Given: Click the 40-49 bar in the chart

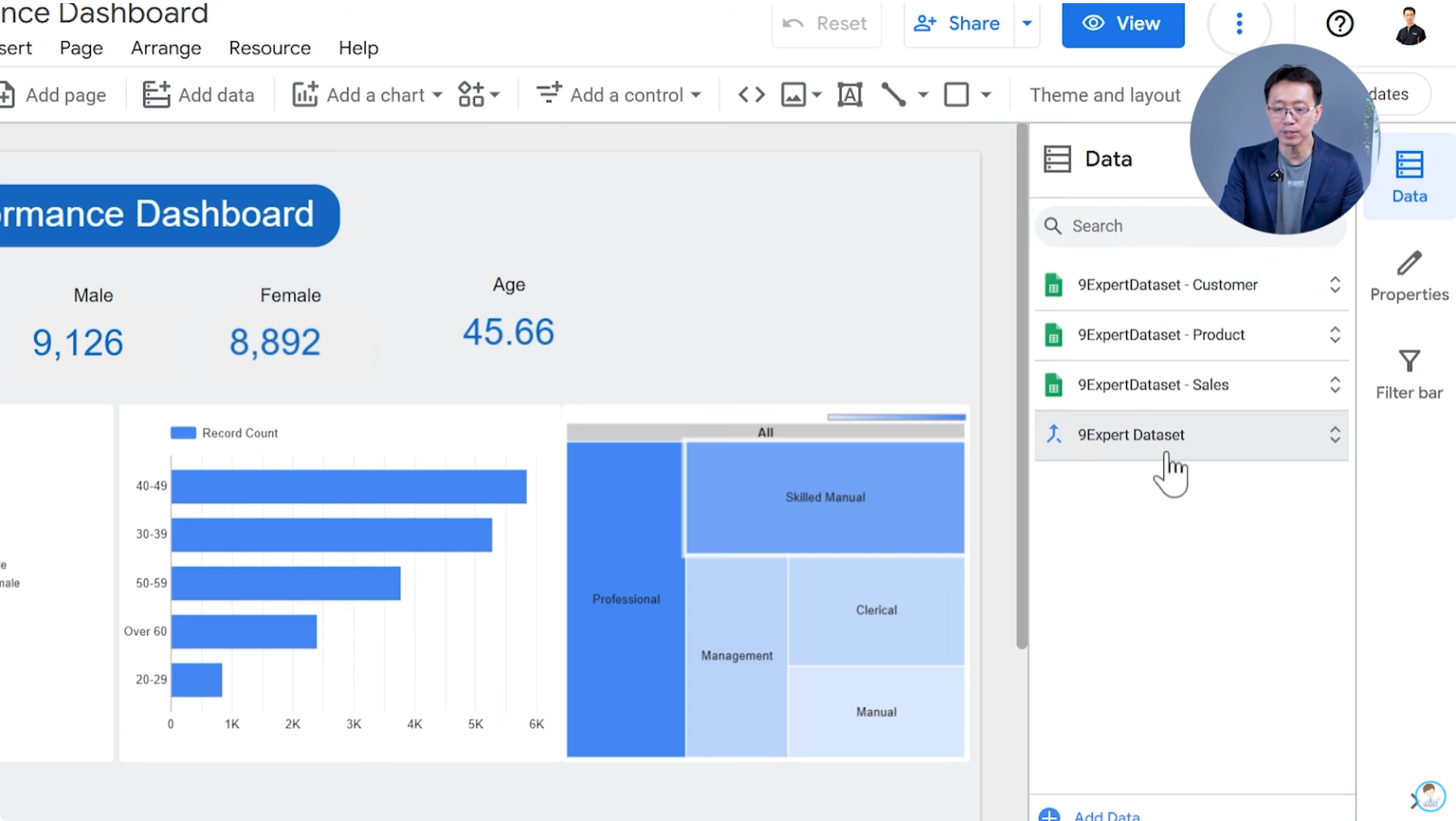Looking at the screenshot, I should (x=348, y=486).
